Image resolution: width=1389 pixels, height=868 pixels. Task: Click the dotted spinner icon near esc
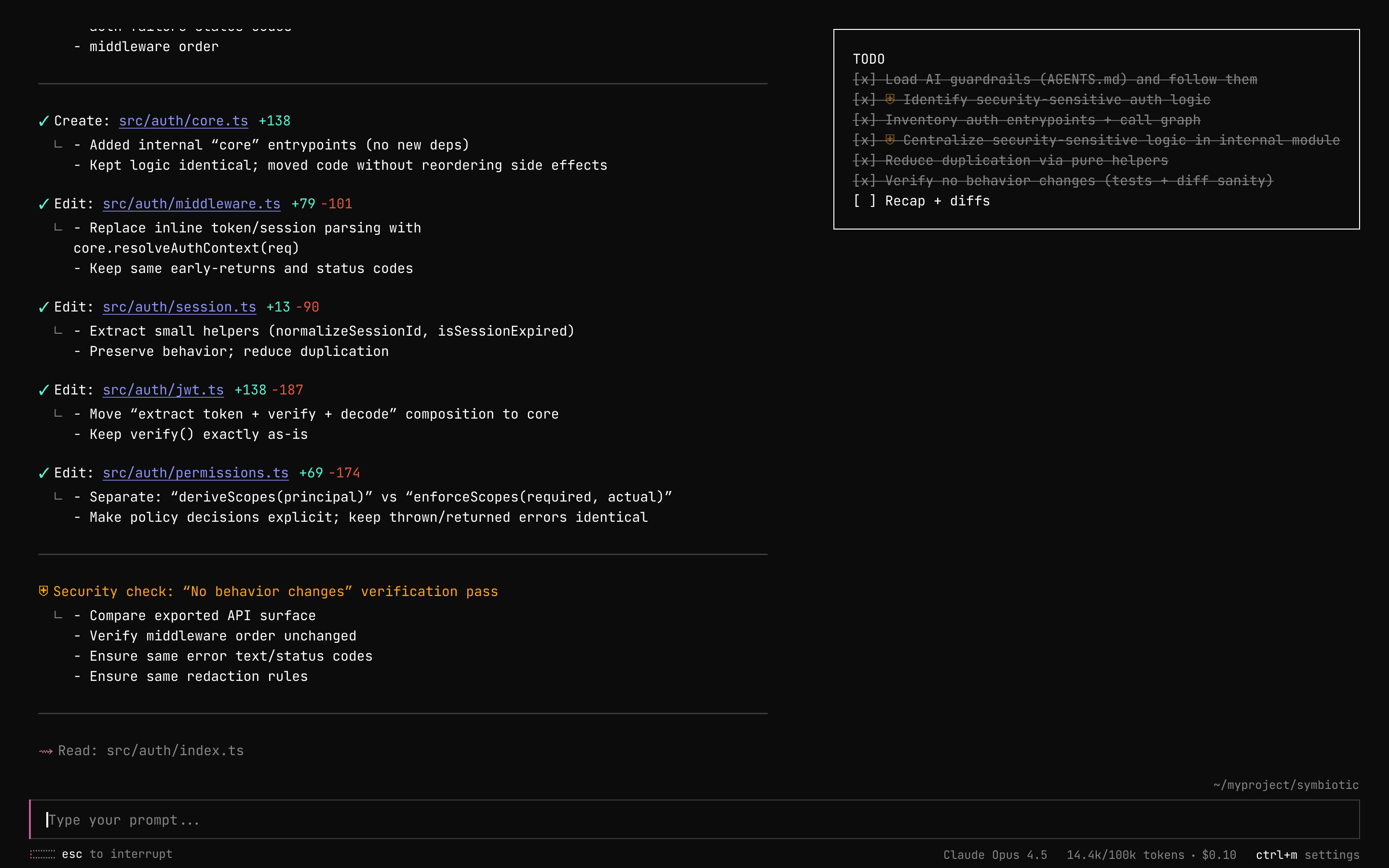coord(42,854)
